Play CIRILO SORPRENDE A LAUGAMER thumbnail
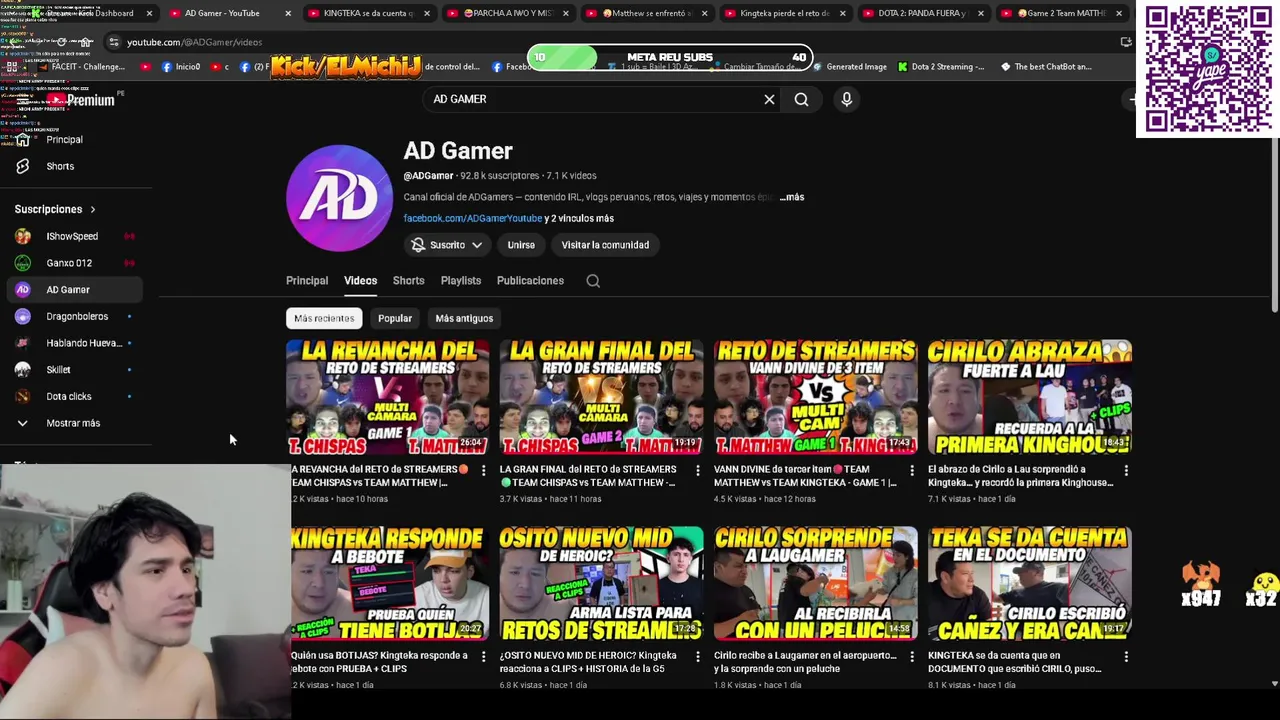The width and height of the screenshot is (1280, 720). [816, 584]
